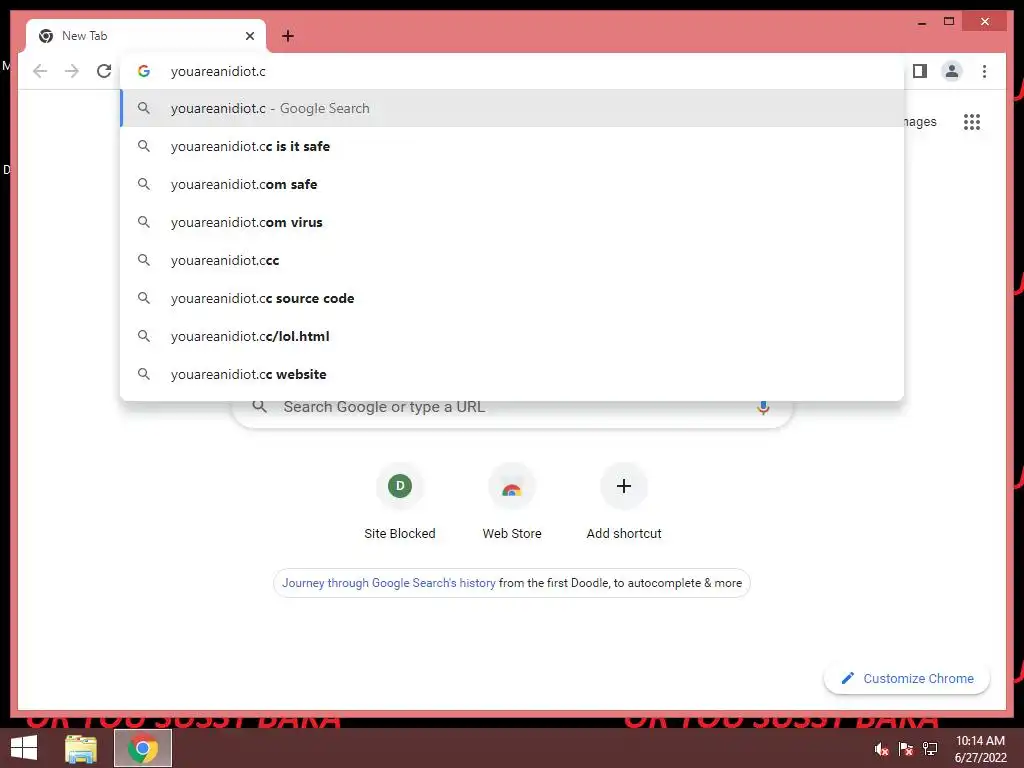Choose suggestion 'youareanidiot.cc is it safe'

pyautogui.click(x=513, y=146)
